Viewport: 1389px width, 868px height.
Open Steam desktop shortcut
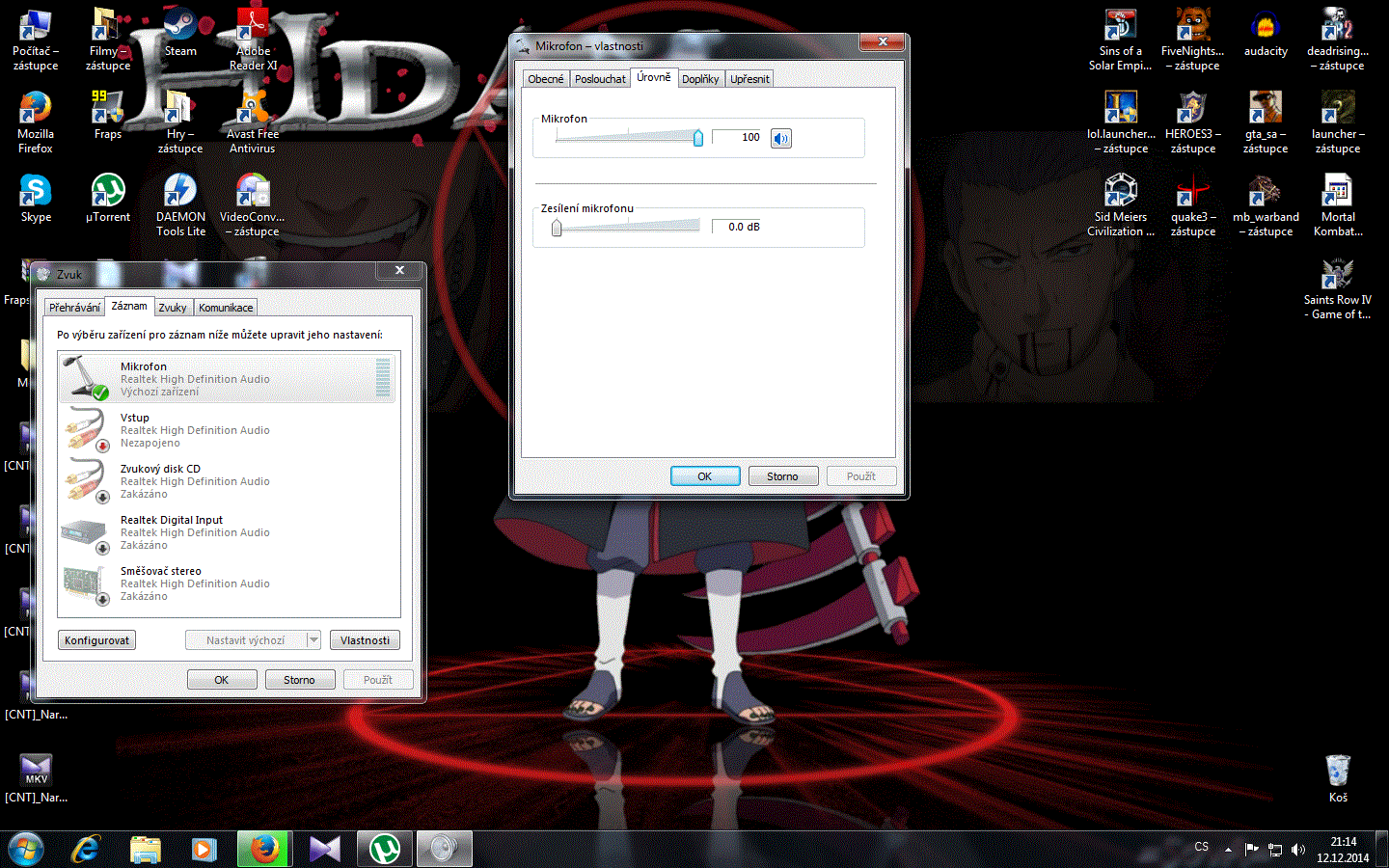[x=180, y=35]
